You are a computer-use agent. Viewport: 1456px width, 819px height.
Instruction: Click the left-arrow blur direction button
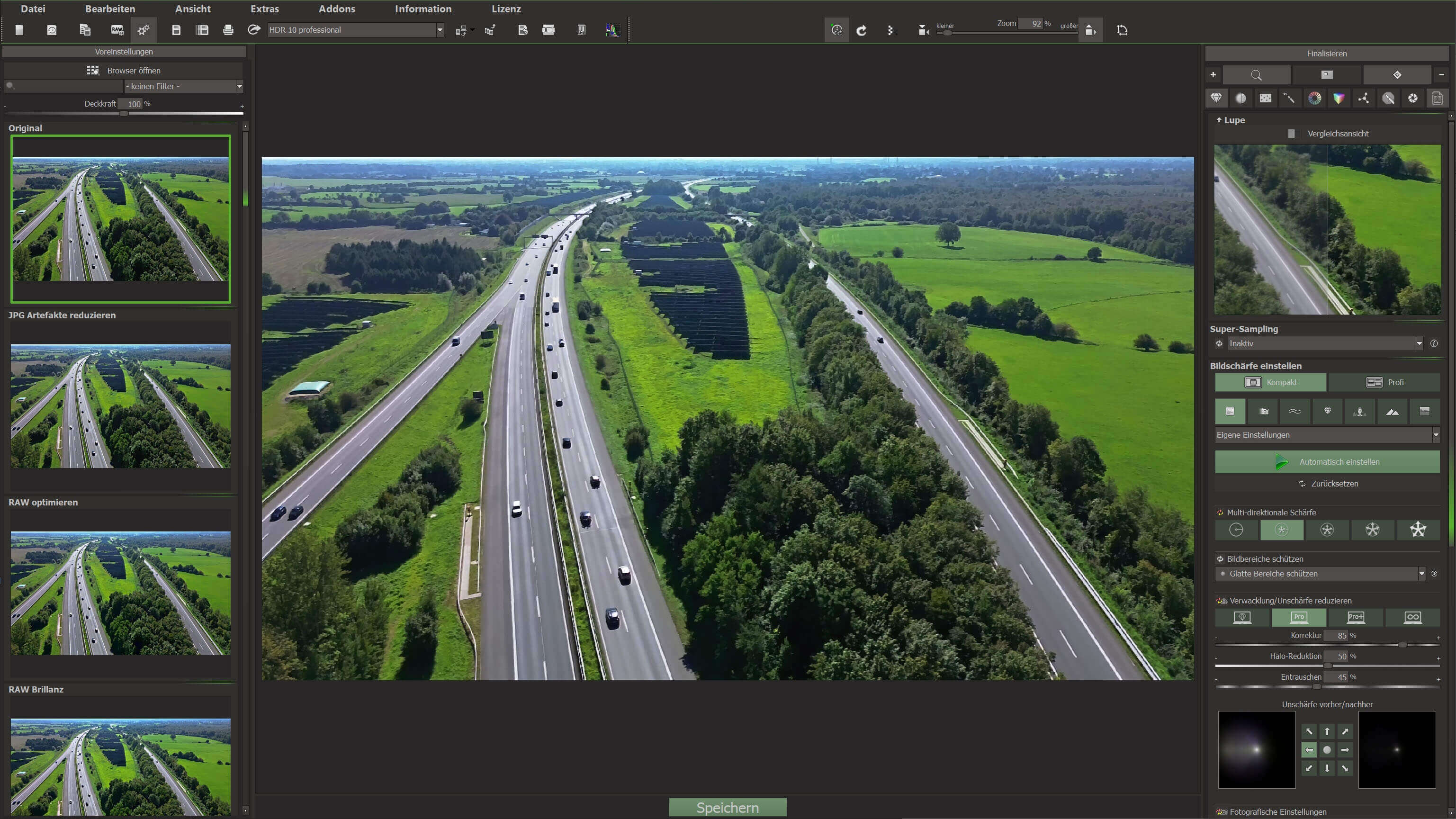[x=1309, y=749]
